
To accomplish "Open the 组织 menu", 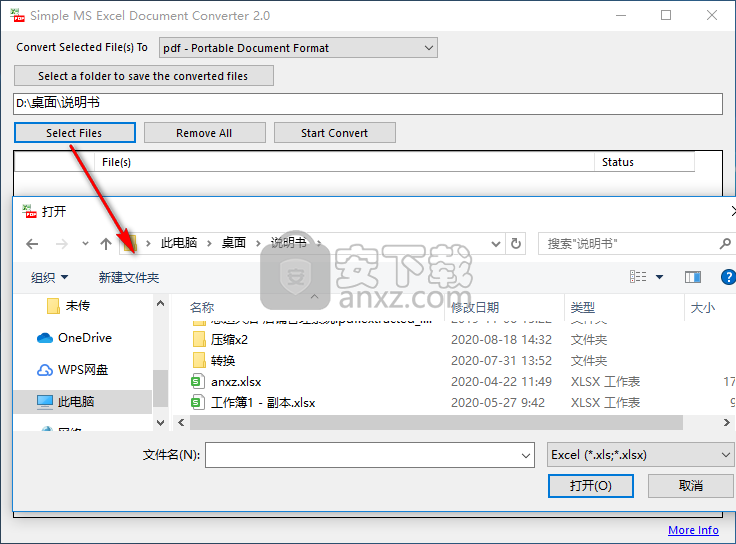I will (x=49, y=277).
